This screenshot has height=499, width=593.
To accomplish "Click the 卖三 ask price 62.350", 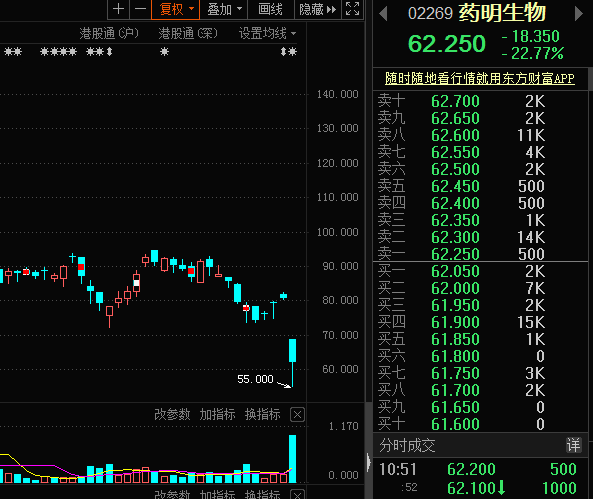I will pyautogui.click(x=455, y=220).
